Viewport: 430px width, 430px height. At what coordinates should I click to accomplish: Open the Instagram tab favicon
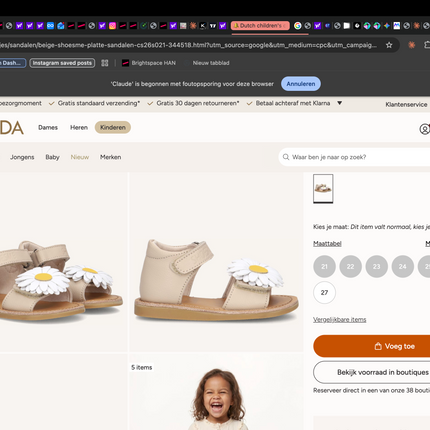click(x=112, y=26)
